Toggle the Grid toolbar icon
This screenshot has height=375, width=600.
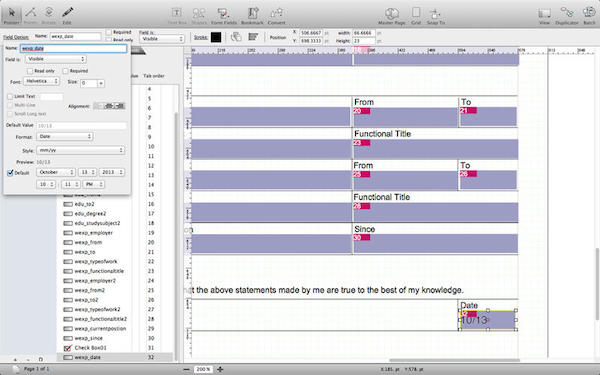click(416, 15)
